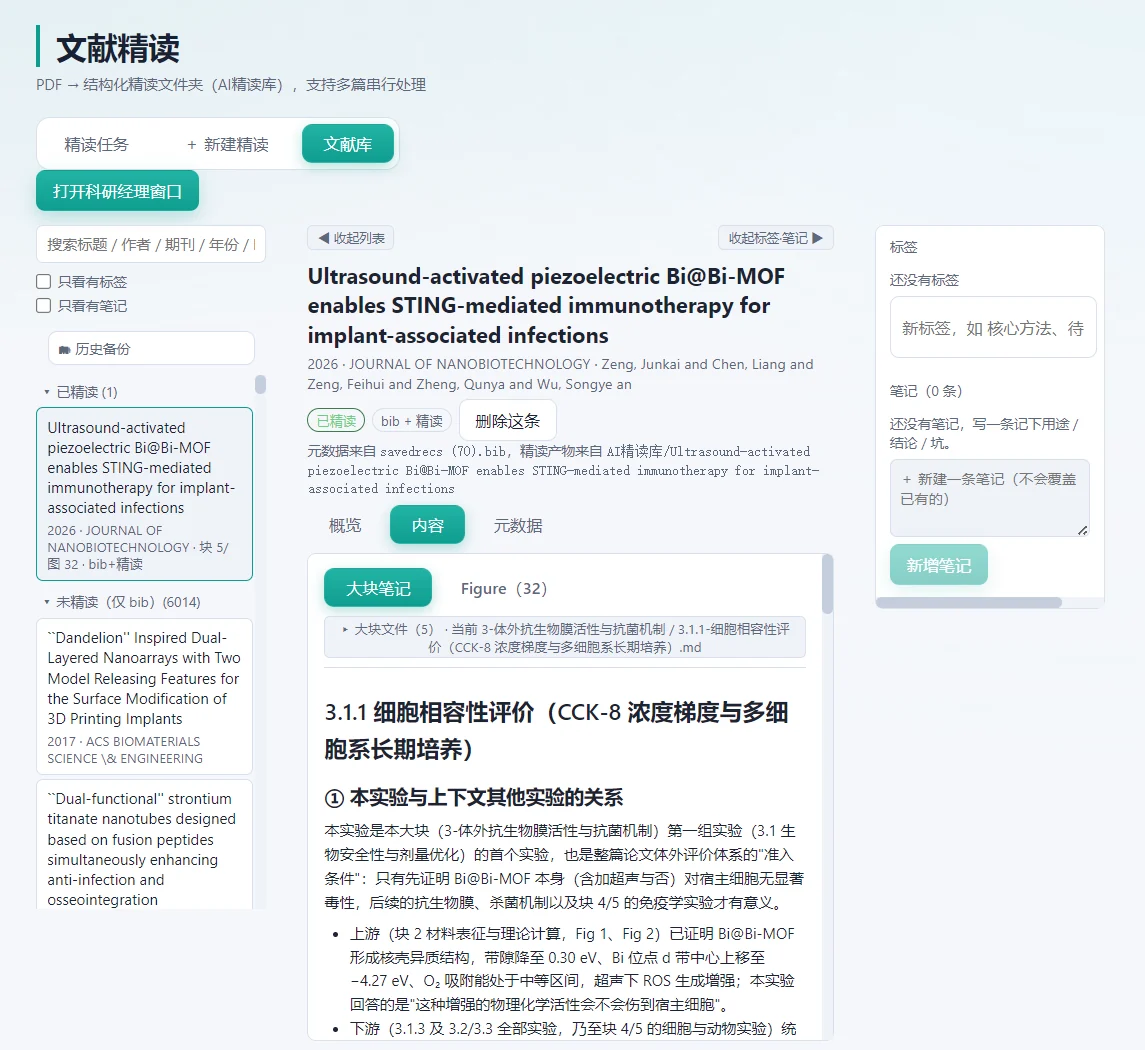Open the Dandelion Inspired Dual-Layered Nanoarrays entry

tap(145, 697)
